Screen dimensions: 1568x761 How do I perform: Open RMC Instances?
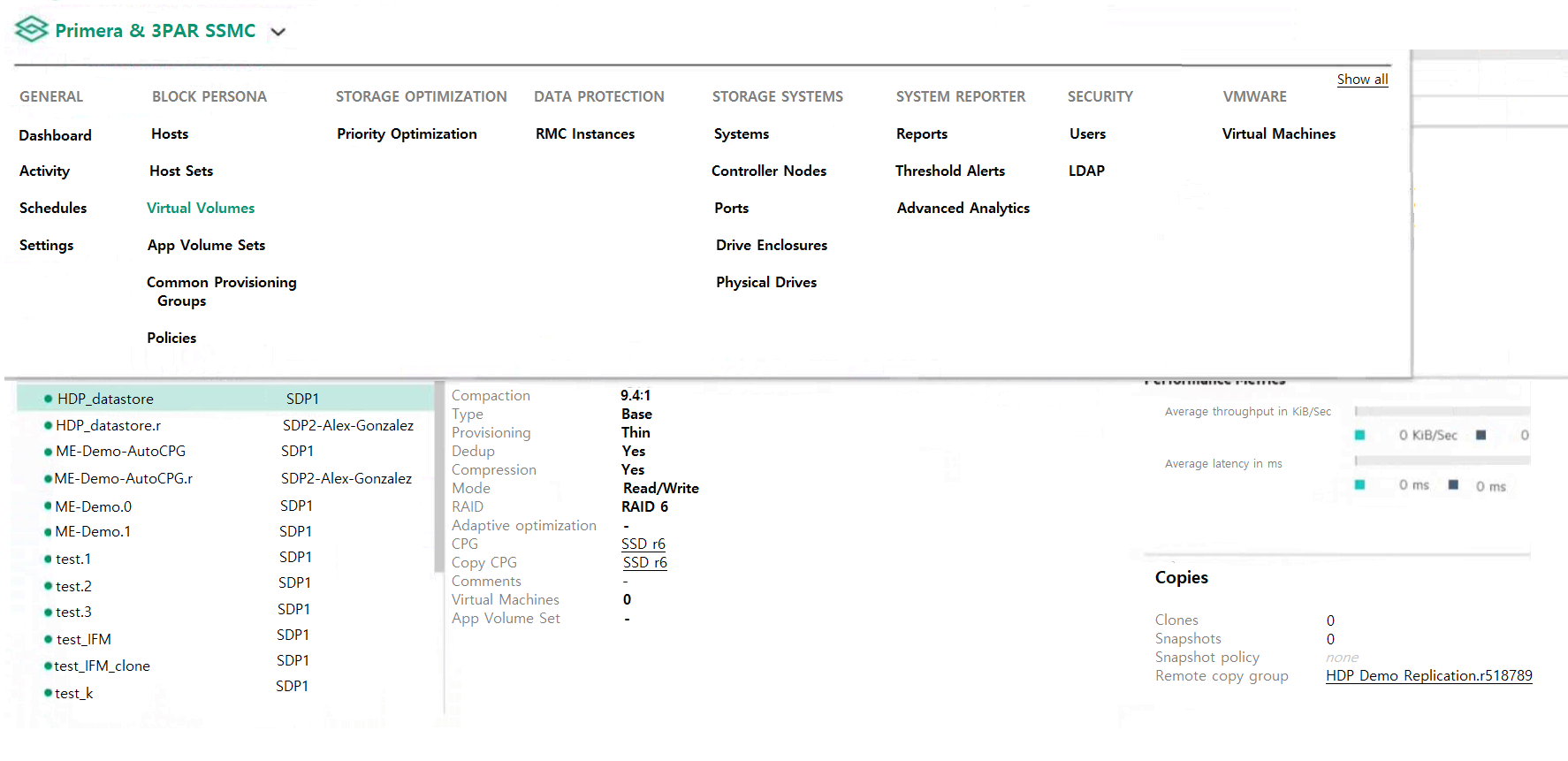(x=585, y=134)
